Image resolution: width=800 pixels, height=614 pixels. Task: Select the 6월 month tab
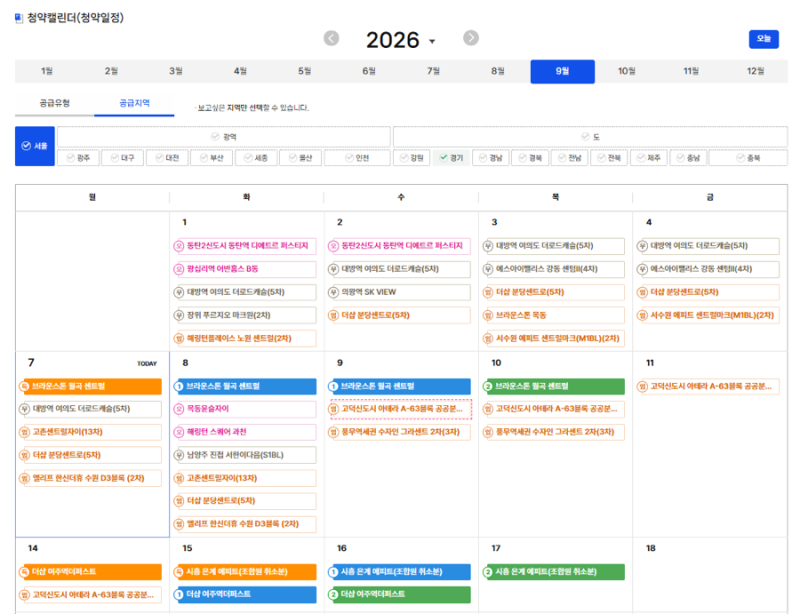[x=369, y=71]
